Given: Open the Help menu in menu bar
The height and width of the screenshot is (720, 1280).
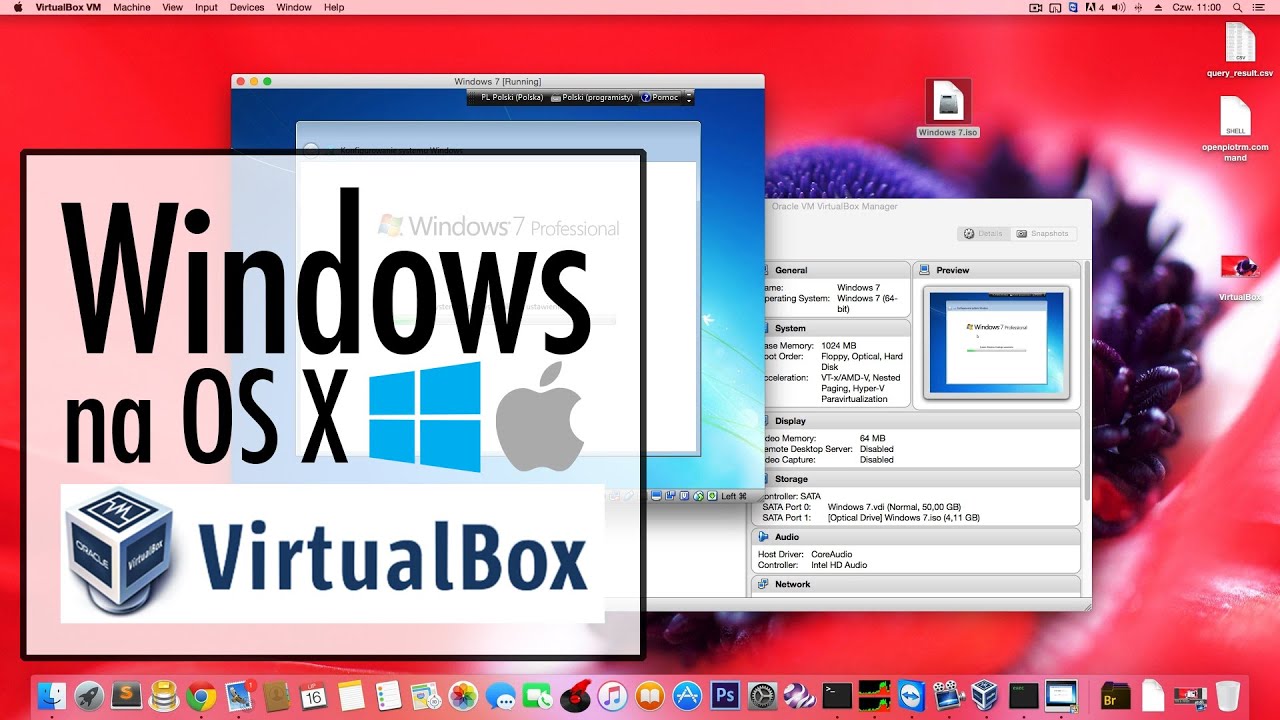Looking at the screenshot, I should [334, 7].
